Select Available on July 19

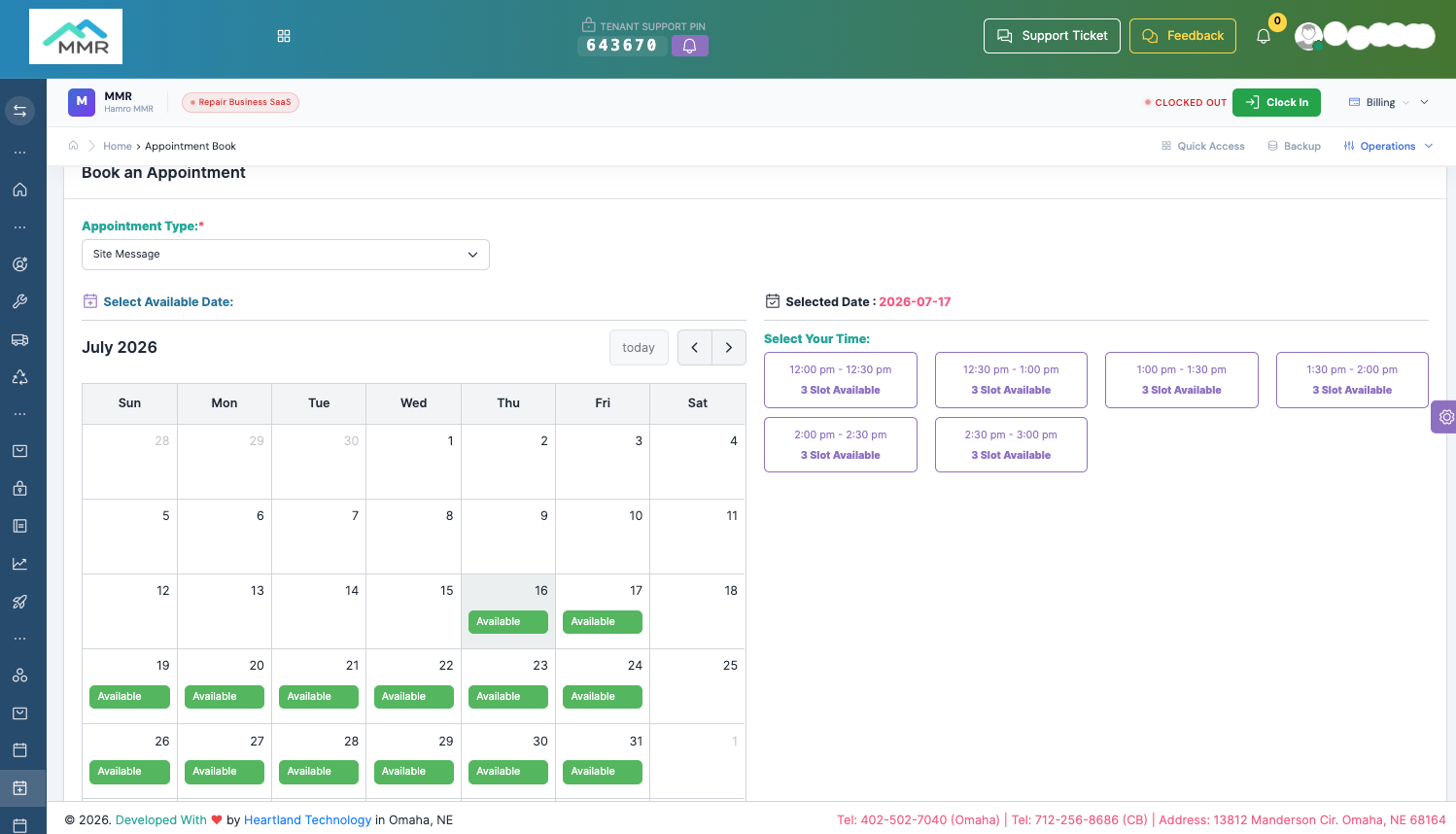pos(129,697)
